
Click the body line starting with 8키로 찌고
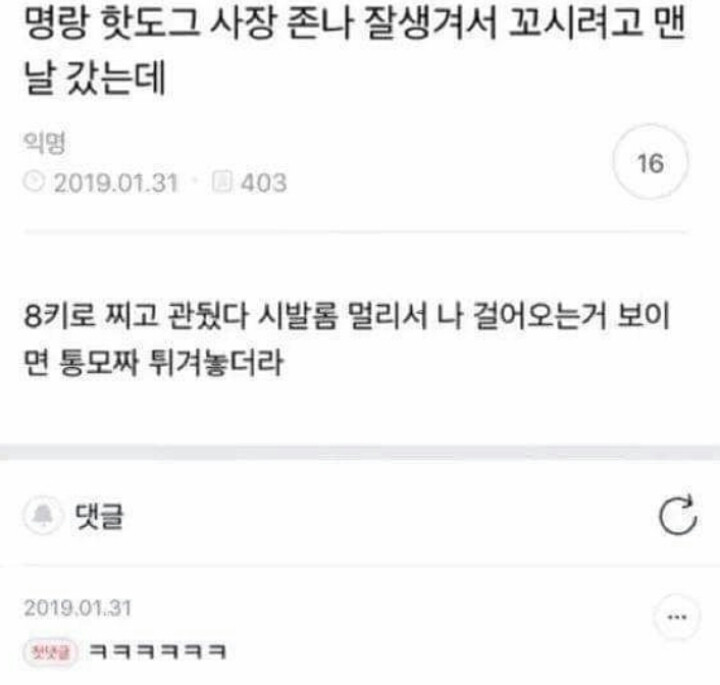click(x=347, y=315)
